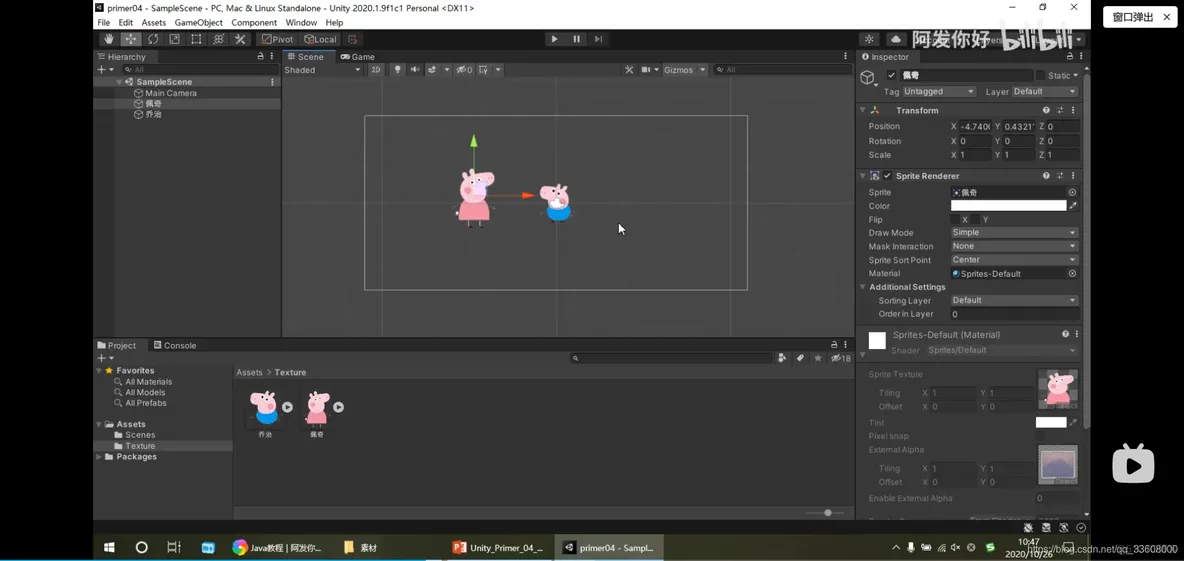Open Sprite Renderer more options menu
Image resolution: width=1184 pixels, height=561 pixels.
(x=1074, y=176)
